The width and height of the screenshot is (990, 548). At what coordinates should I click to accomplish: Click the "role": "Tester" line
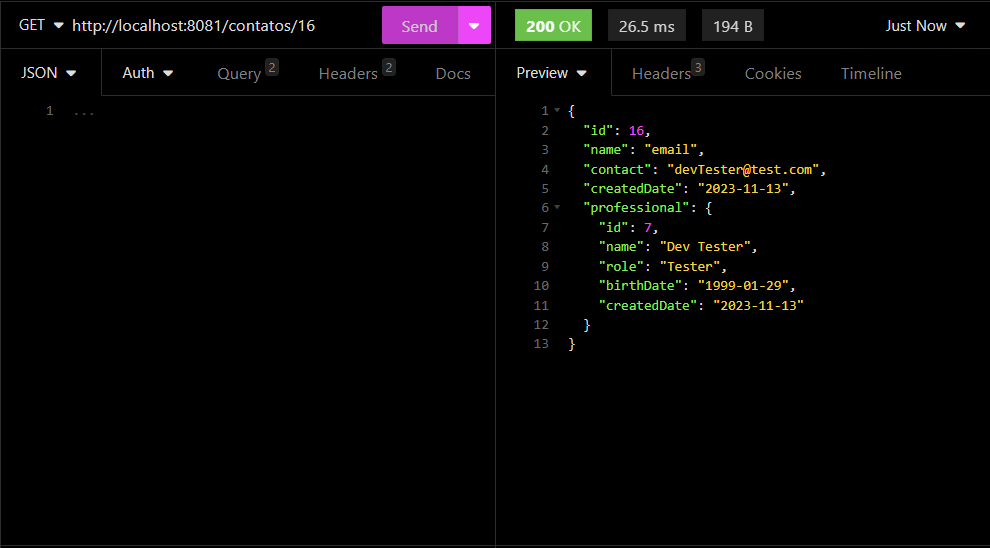click(x=663, y=266)
